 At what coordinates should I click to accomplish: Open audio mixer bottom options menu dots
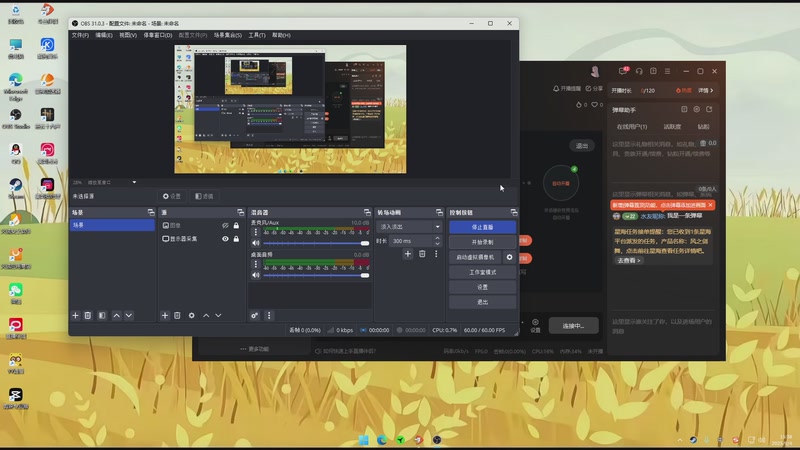(x=269, y=316)
